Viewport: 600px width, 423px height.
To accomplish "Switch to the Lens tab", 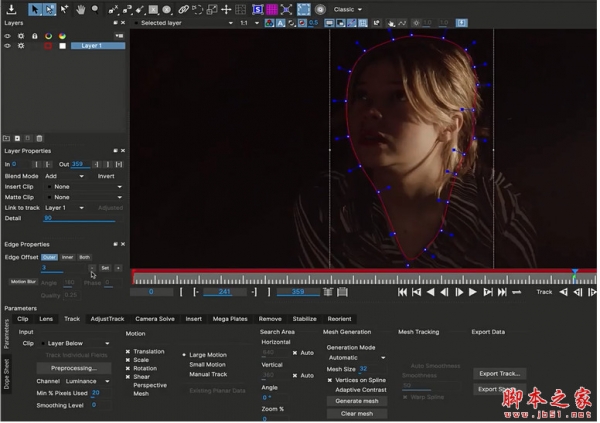I will tap(46, 320).
